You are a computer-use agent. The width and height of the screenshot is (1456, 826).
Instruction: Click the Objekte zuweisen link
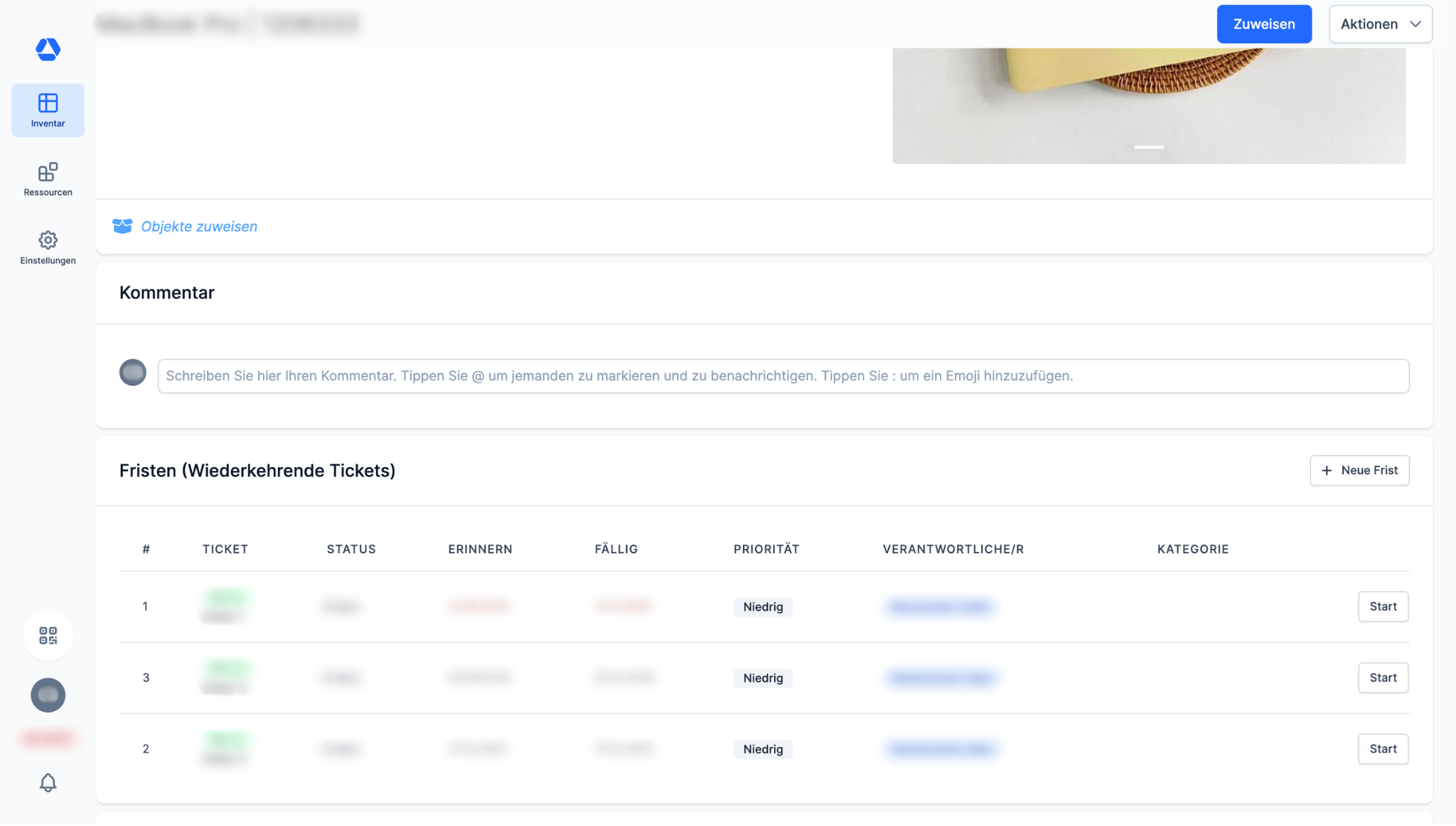199,226
